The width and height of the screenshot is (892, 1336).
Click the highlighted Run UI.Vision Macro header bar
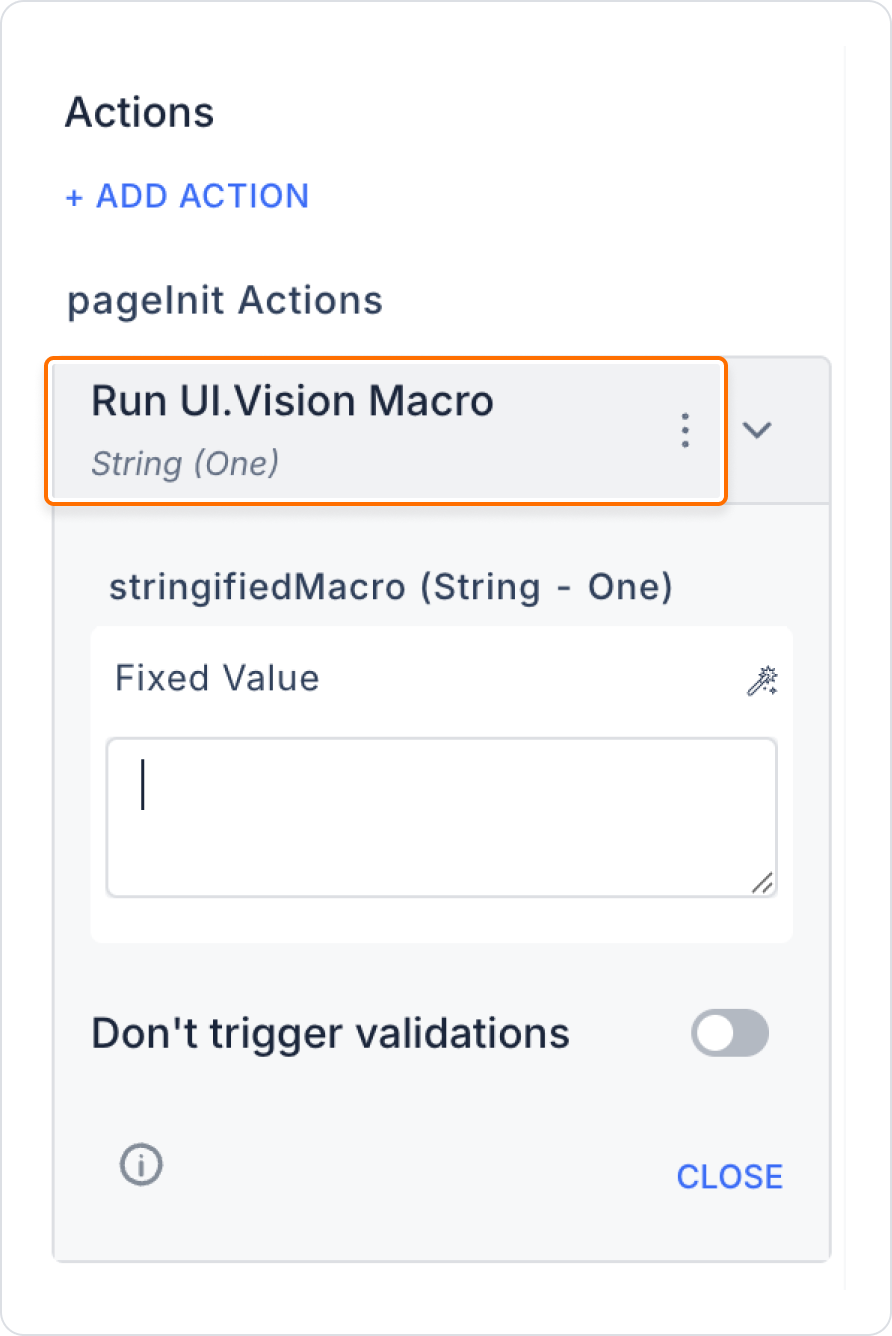[385, 430]
